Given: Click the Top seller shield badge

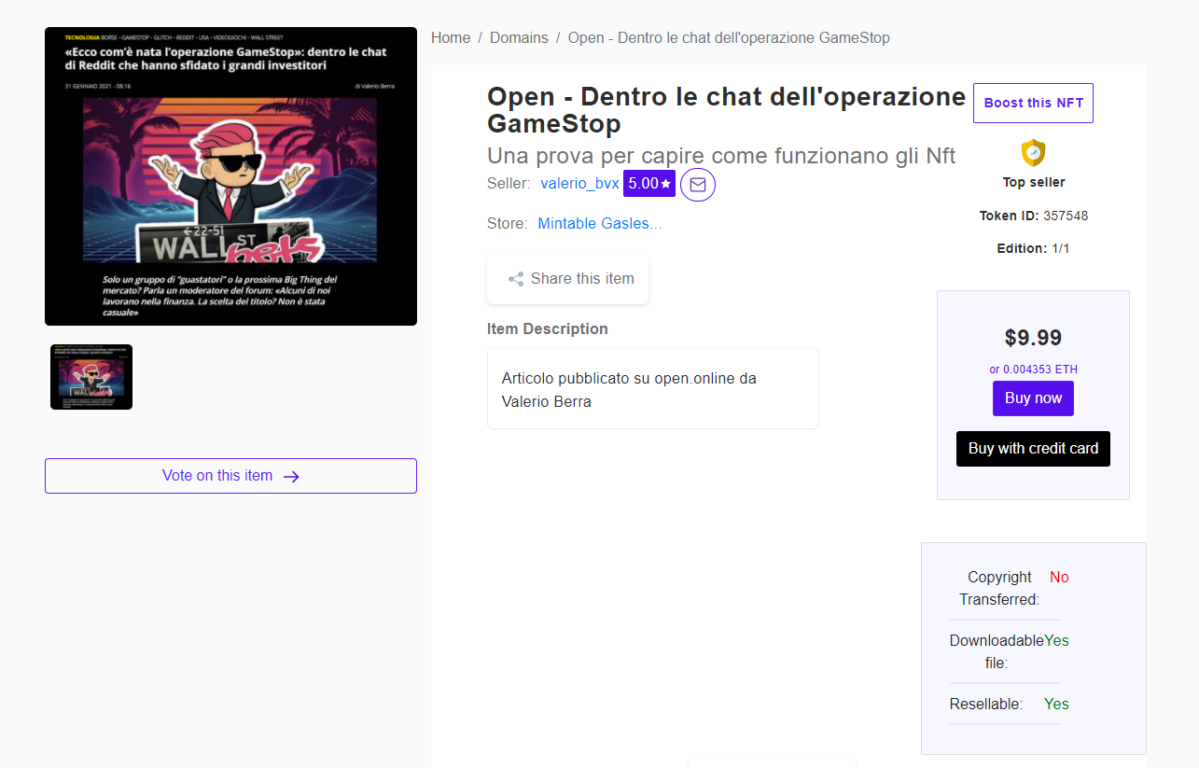Looking at the screenshot, I should (1033, 153).
